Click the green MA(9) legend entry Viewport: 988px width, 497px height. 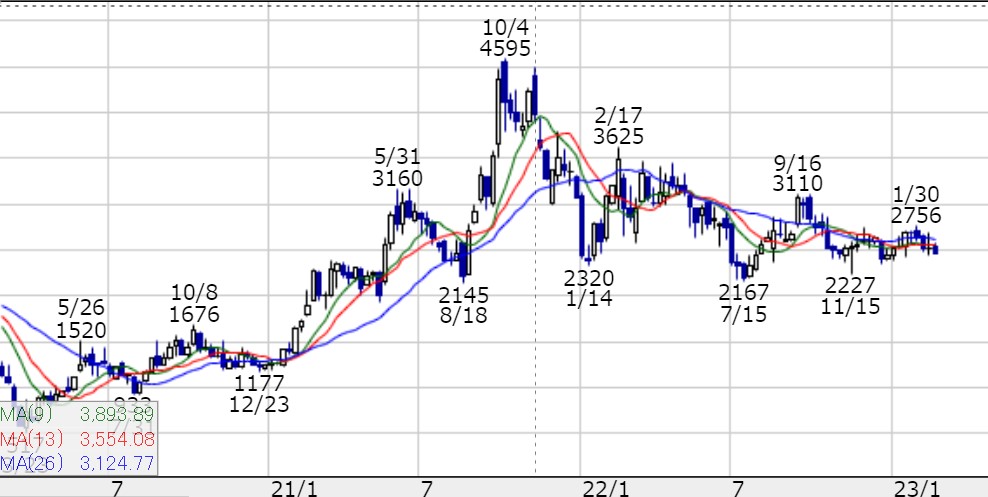(26, 414)
